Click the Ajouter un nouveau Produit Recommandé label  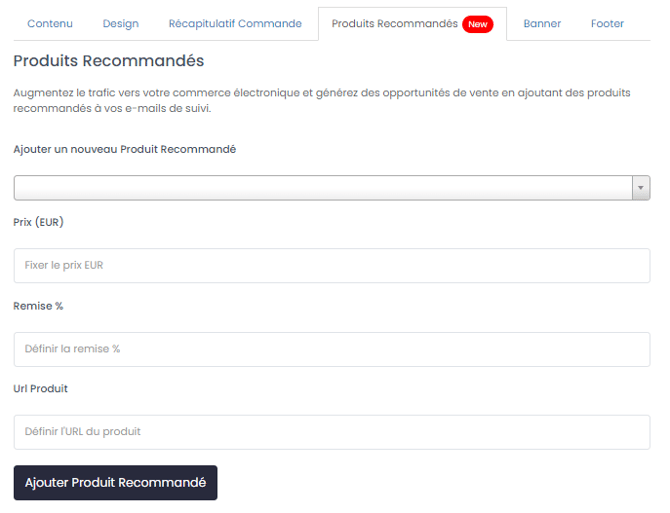(124, 149)
